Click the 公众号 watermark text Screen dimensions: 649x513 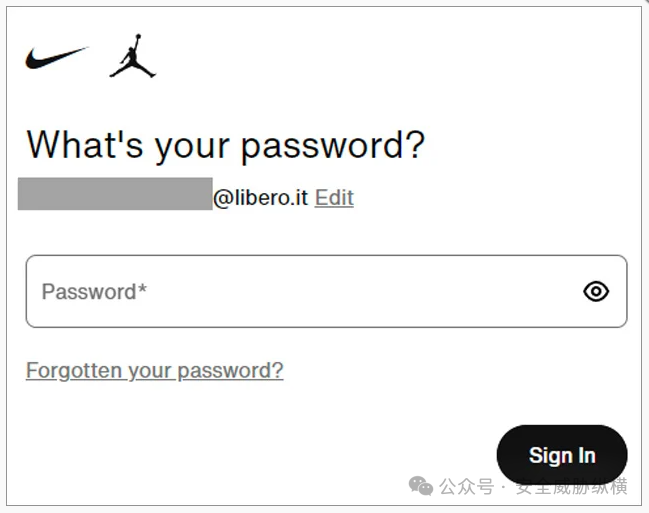coord(466,486)
